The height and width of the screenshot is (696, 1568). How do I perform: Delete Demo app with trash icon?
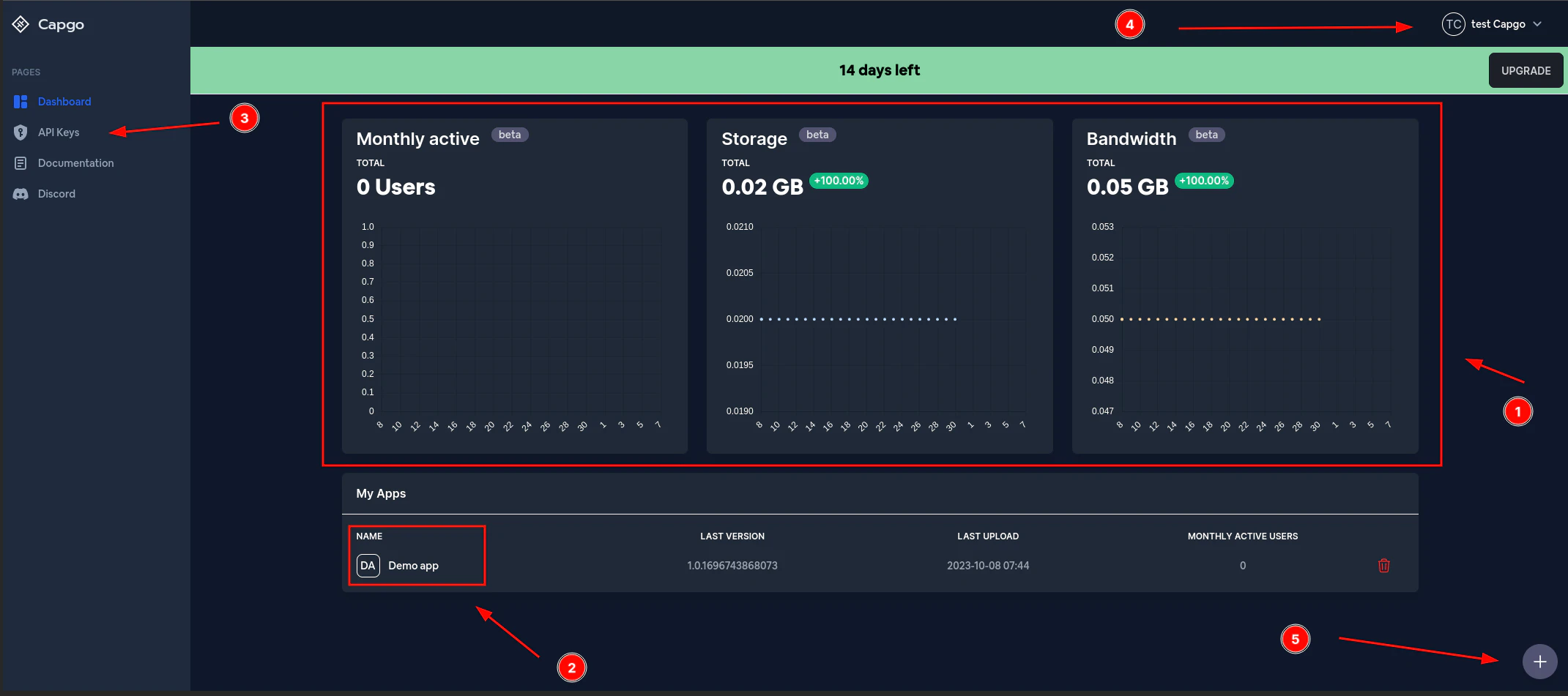pyautogui.click(x=1383, y=566)
